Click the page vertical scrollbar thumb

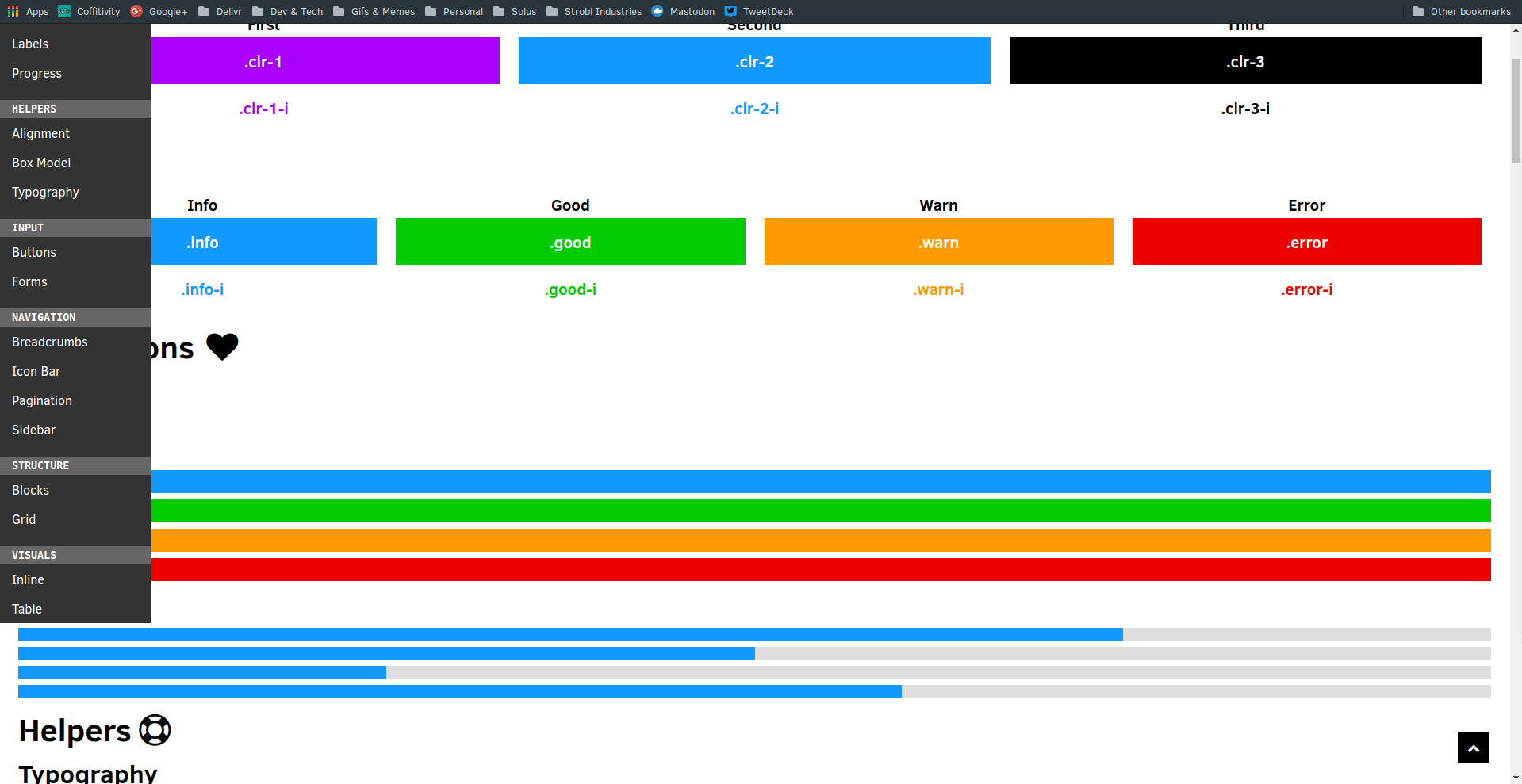click(1516, 110)
